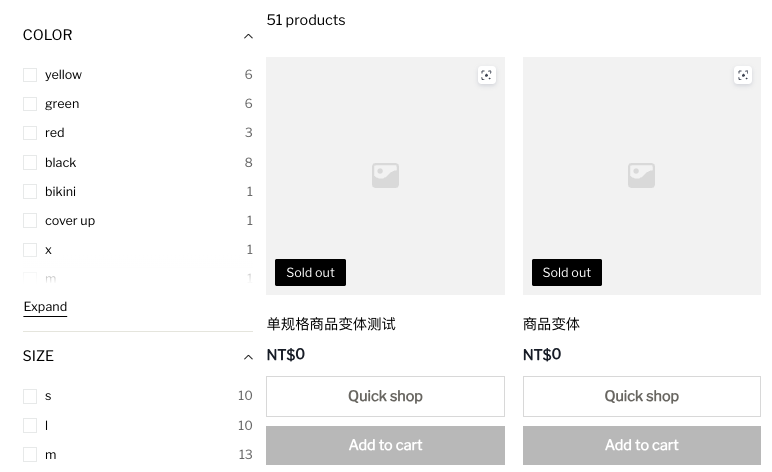Check the size s filter
This screenshot has height=472, width=772.
tap(30, 396)
